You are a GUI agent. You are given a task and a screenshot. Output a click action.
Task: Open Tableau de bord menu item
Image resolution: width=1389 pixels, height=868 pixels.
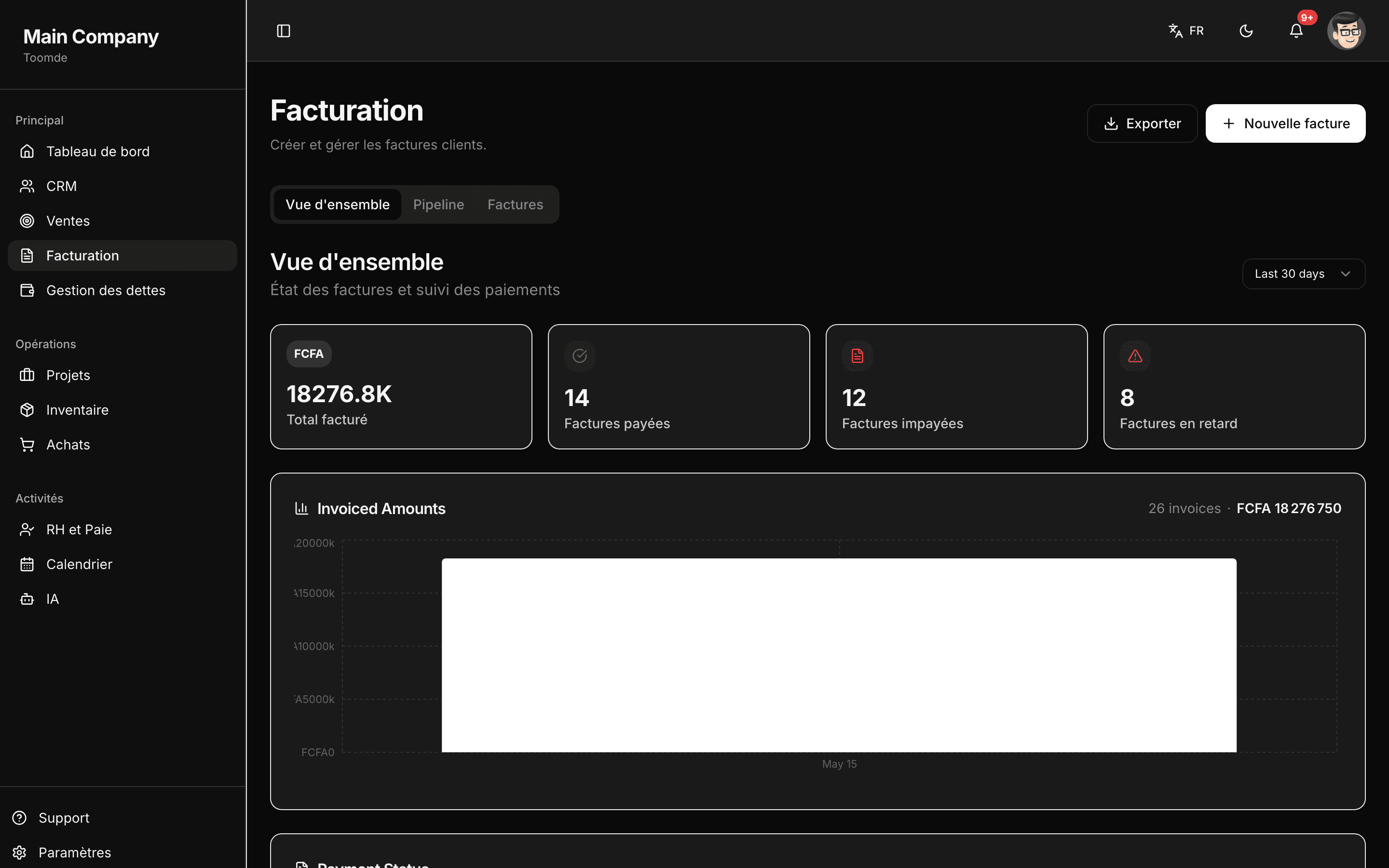click(x=122, y=151)
